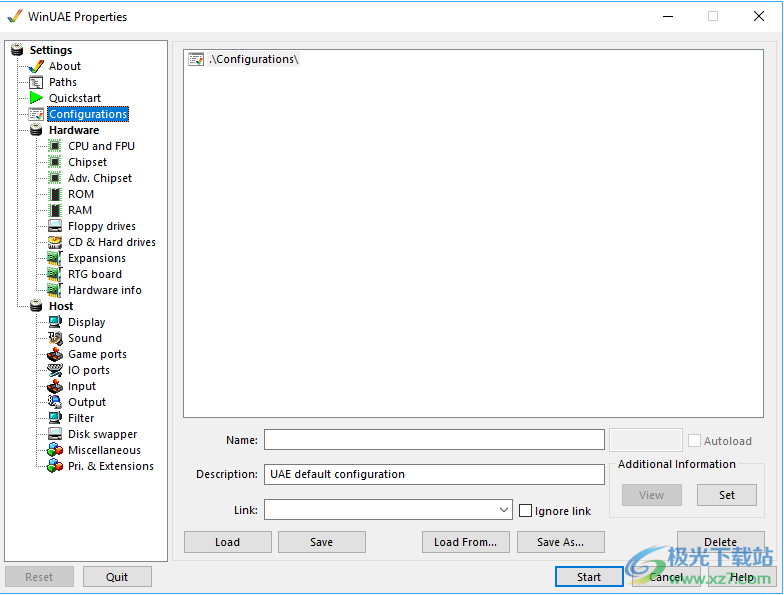The height and width of the screenshot is (595, 784).
Task: Click the Game ports joystick icon
Action: (x=55, y=354)
